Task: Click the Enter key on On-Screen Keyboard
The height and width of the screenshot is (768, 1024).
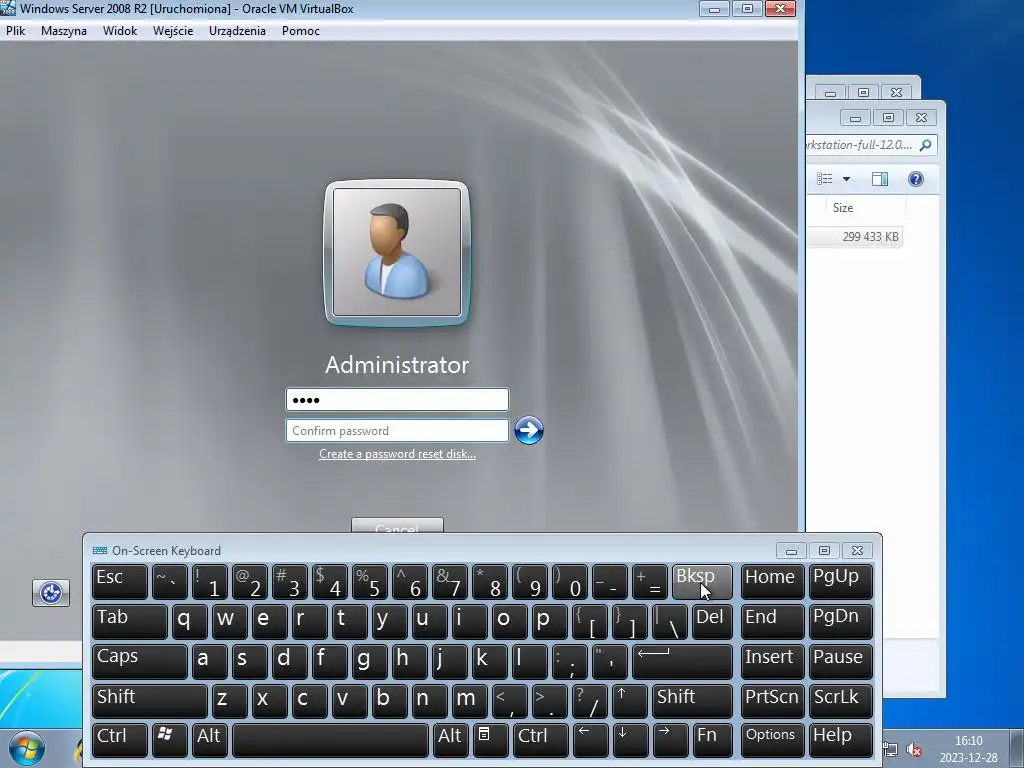Action: click(x=682, y=662)
